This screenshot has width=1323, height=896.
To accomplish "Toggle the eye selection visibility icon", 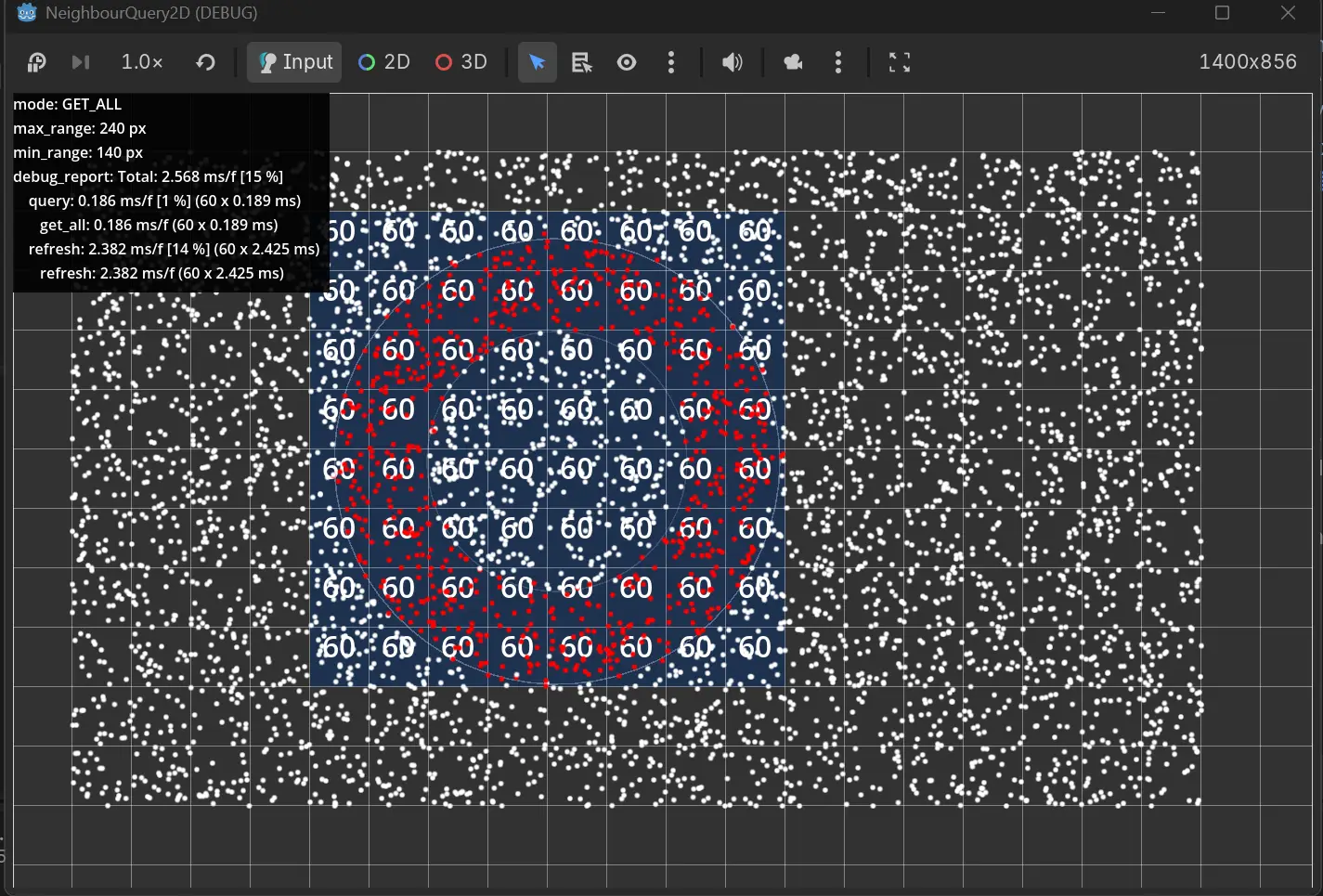I will [627, 62].
